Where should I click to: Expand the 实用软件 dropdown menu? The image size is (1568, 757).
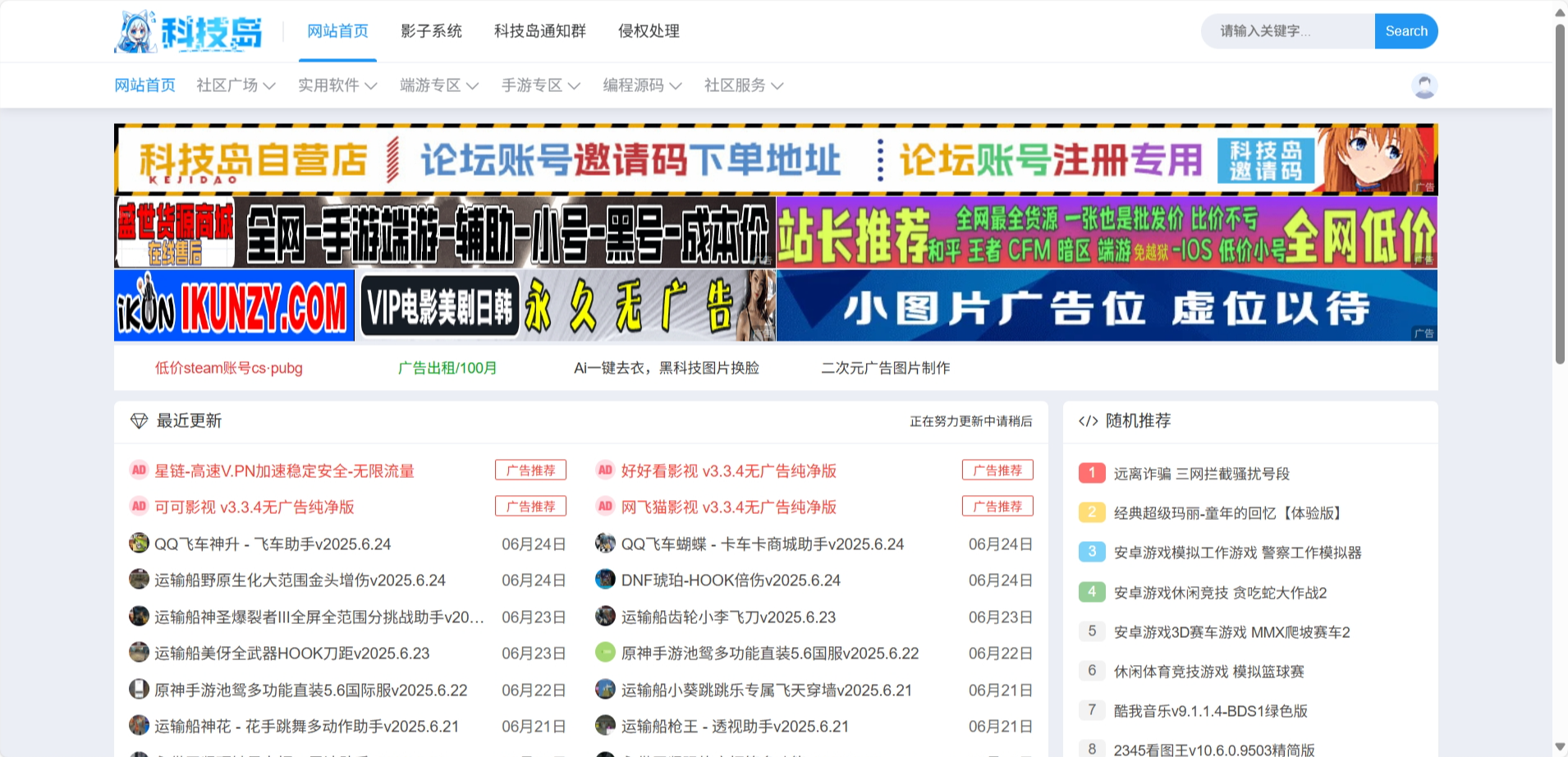coord(337,85)
